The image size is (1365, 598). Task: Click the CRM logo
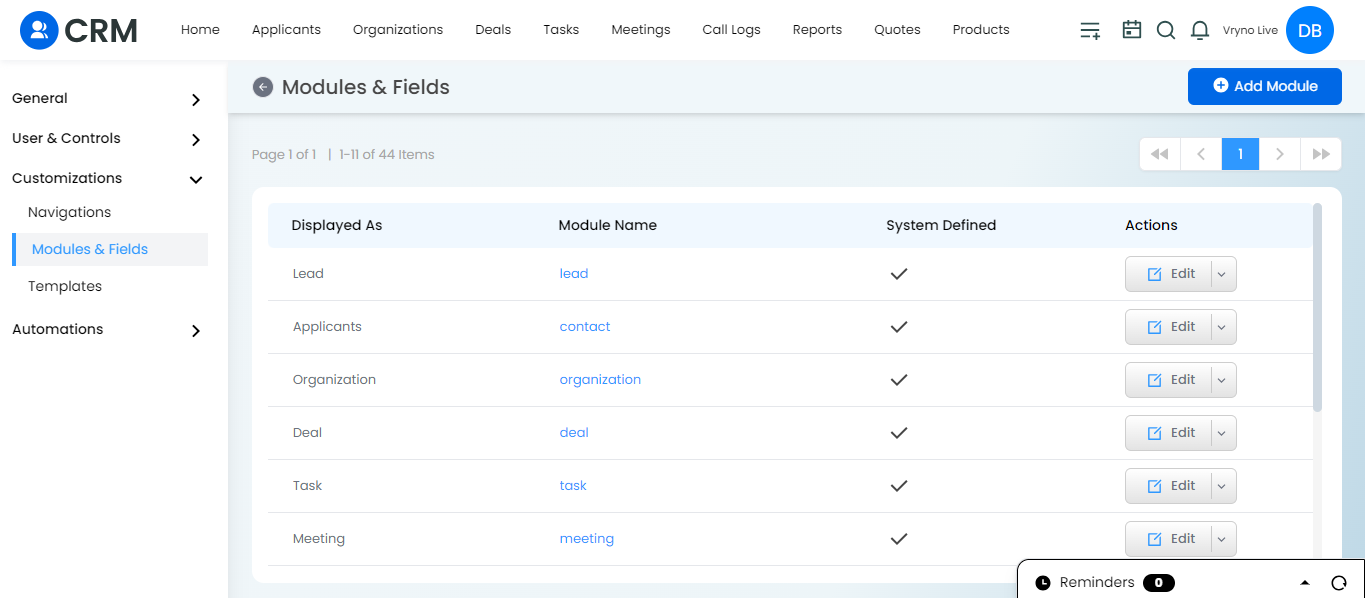(79, 30)
